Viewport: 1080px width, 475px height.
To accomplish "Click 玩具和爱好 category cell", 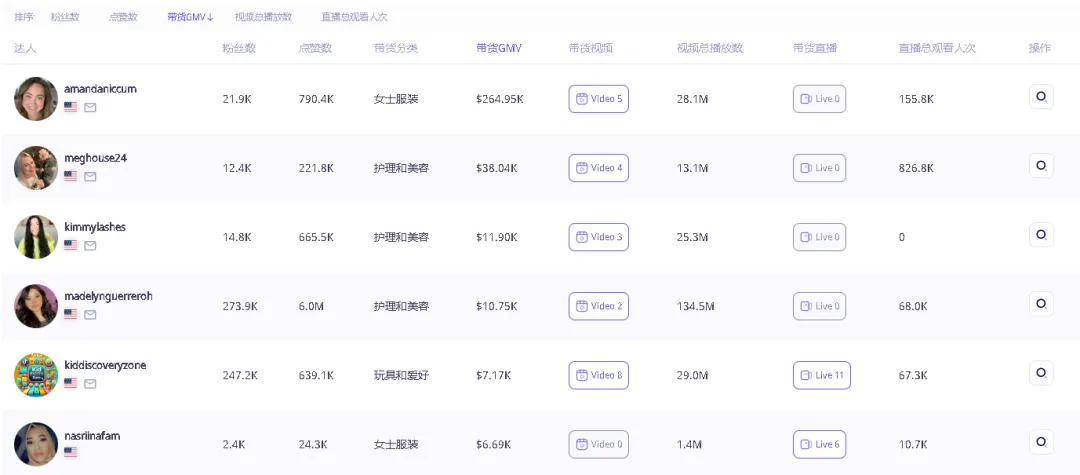I will [x=401, y=375].
